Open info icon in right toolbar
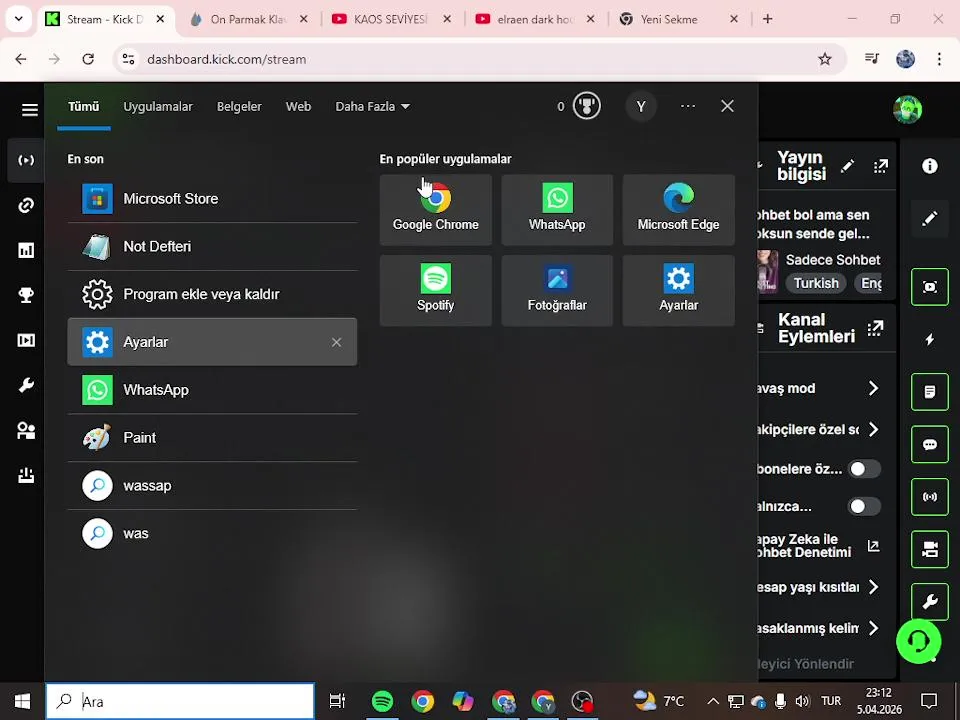The image size is (960, 720). 929,166
